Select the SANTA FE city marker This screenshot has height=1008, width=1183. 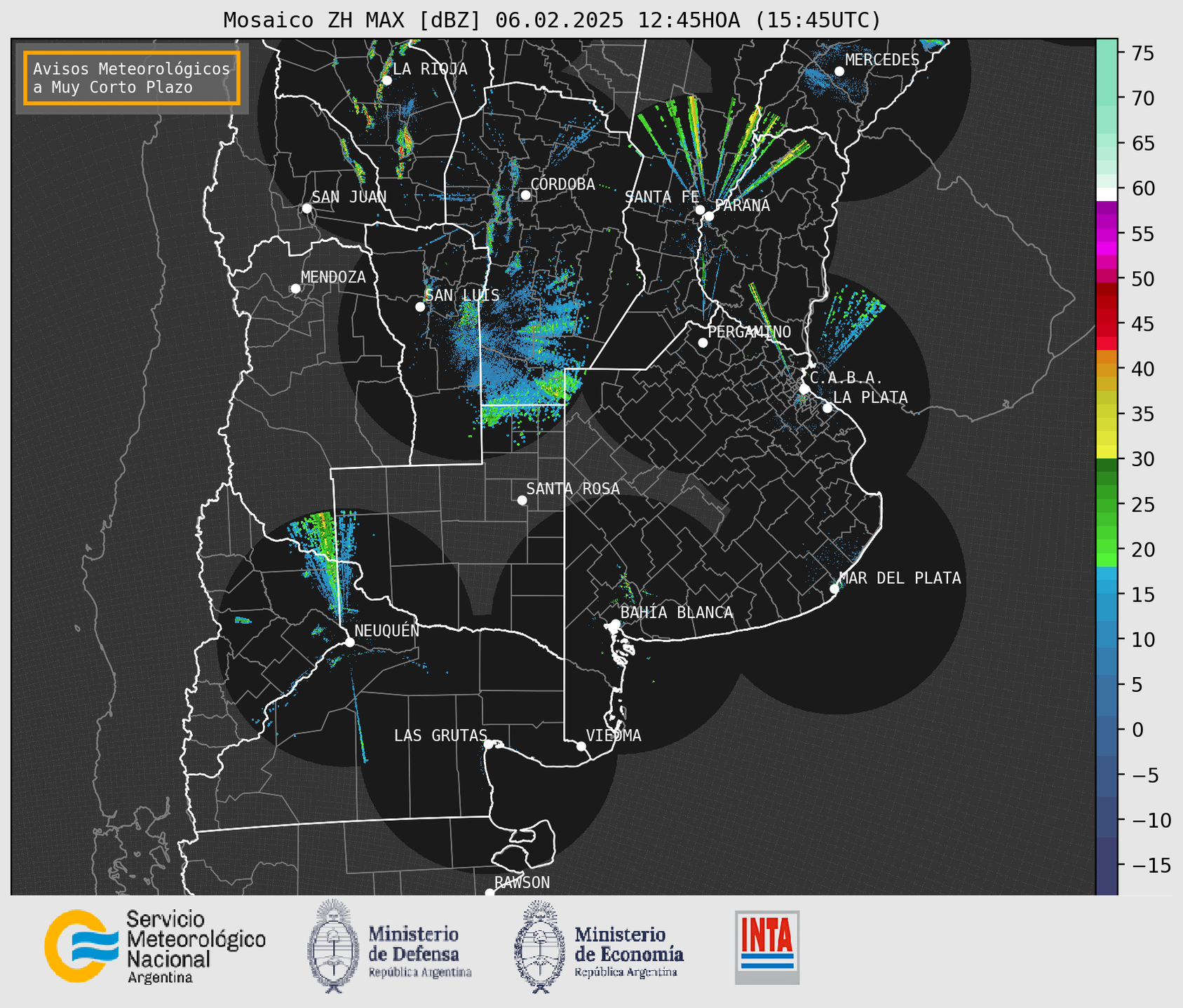click(700, 210)
